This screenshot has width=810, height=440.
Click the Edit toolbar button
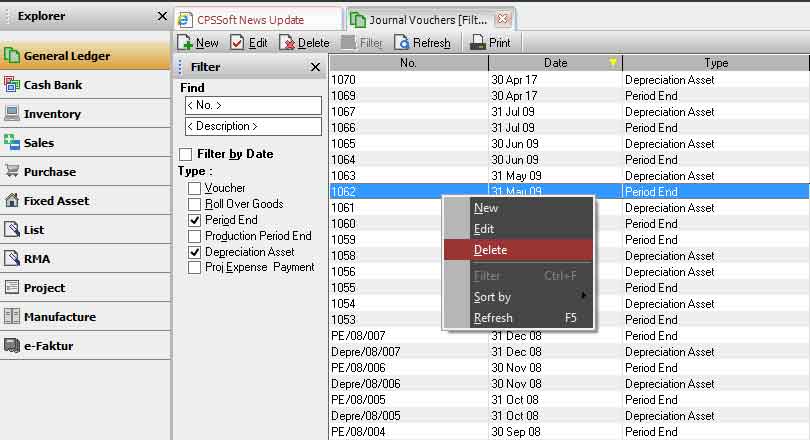click(249, 43)
